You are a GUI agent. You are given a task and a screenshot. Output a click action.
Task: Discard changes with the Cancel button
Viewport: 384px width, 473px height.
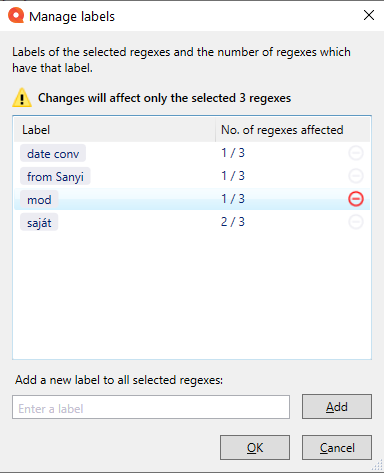point(337,447)
